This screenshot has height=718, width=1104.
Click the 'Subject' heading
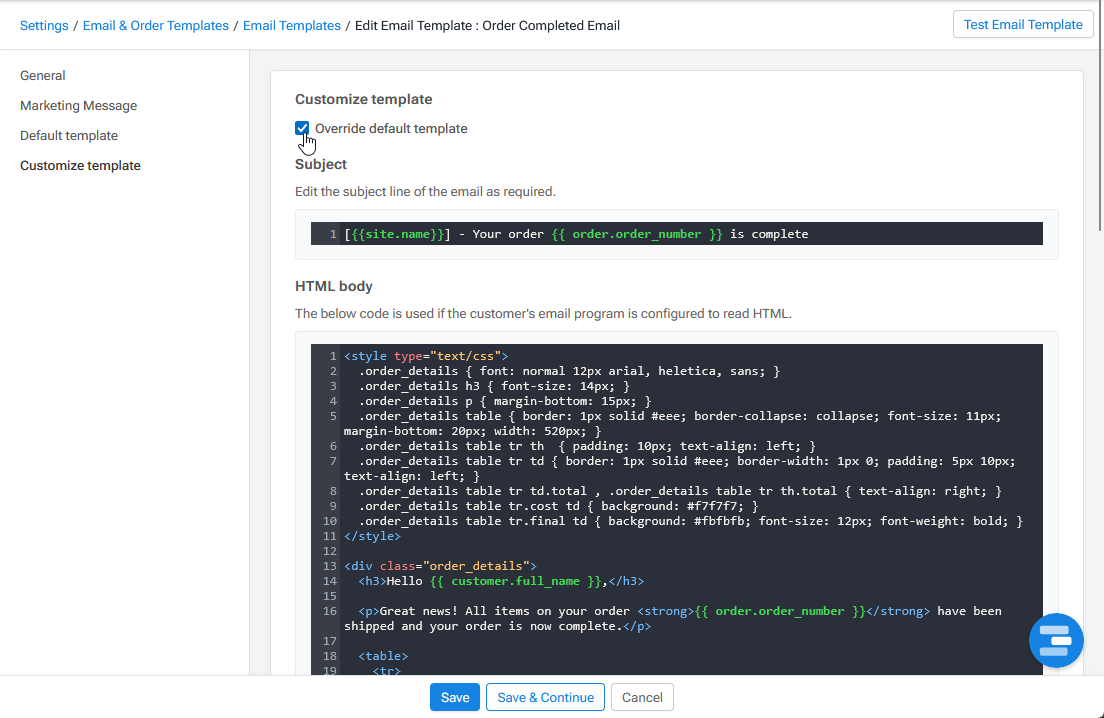tap(320, 164)
